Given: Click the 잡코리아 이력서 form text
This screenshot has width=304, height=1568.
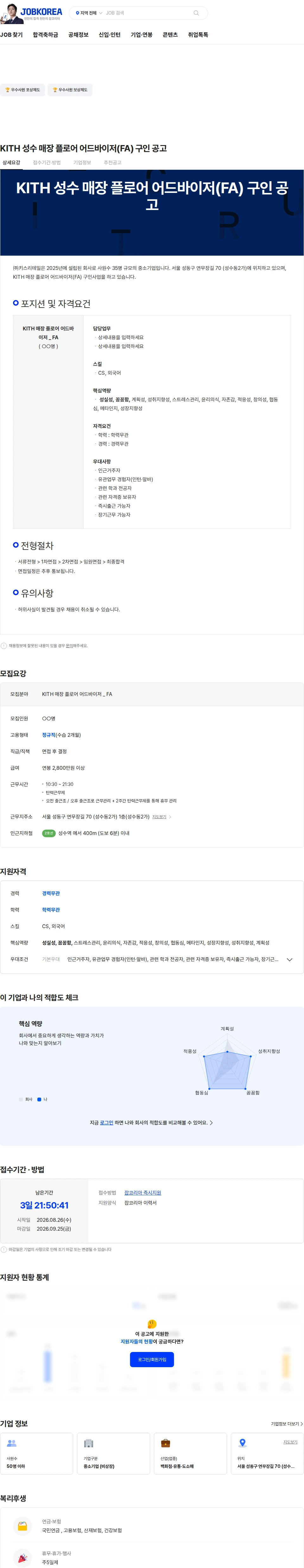Looking at the screenshot, I should [141, 1203].
